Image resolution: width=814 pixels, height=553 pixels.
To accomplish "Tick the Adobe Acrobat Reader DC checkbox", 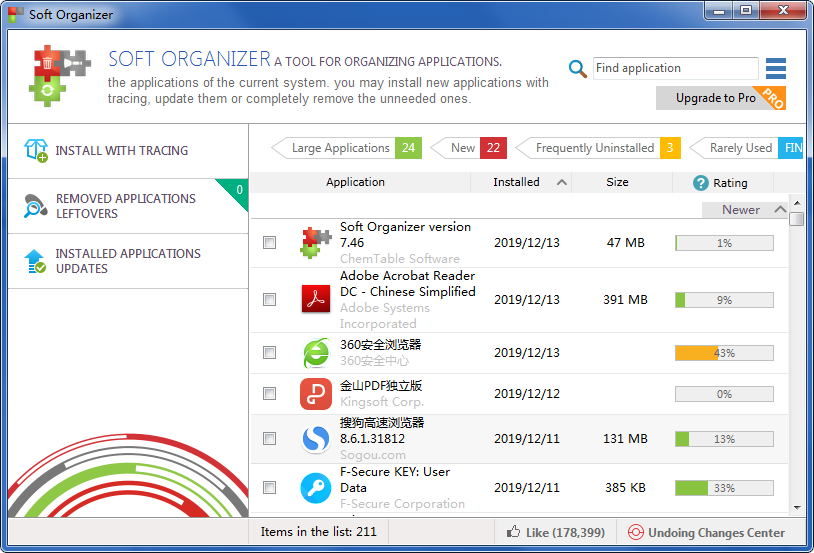I will click(269, 300).
